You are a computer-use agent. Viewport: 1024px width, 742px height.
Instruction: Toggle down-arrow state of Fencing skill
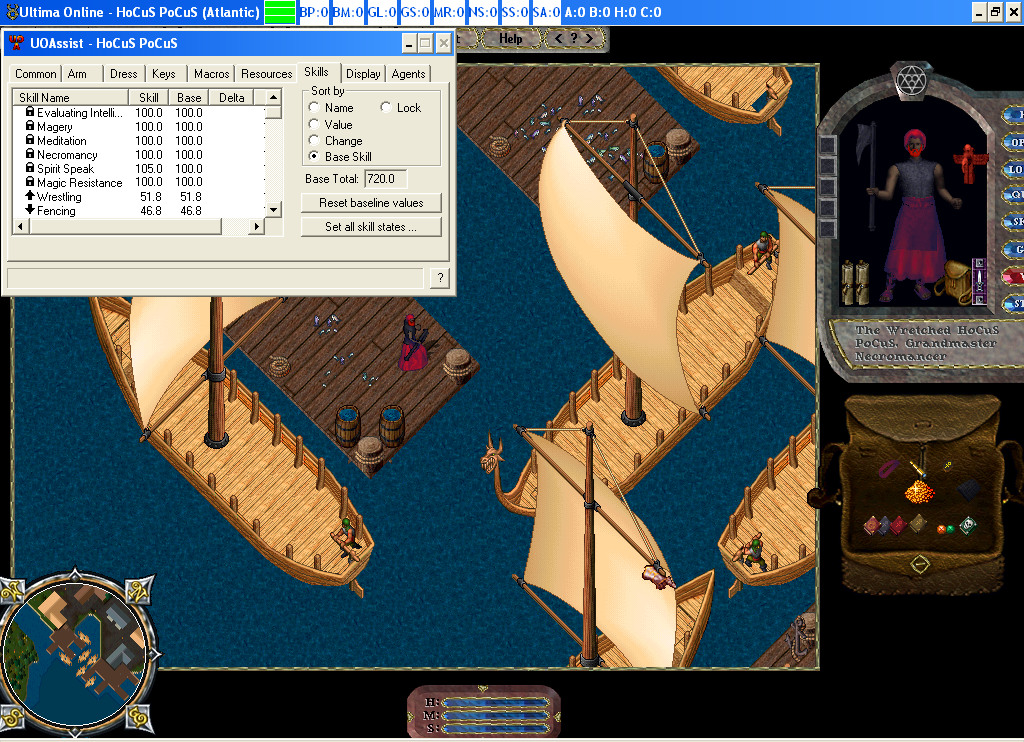pos(30,210)
